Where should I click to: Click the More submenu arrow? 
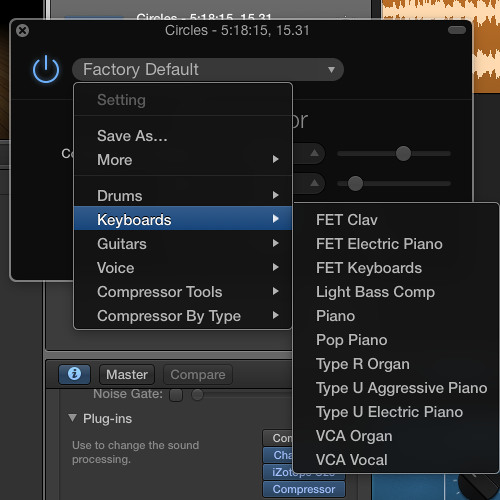coord(275,159)
